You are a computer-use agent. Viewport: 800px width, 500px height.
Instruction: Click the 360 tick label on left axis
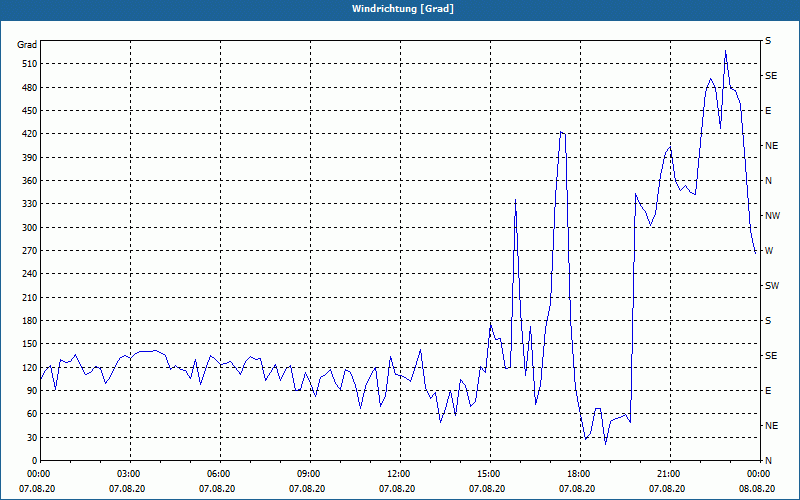tap(27, 181)
